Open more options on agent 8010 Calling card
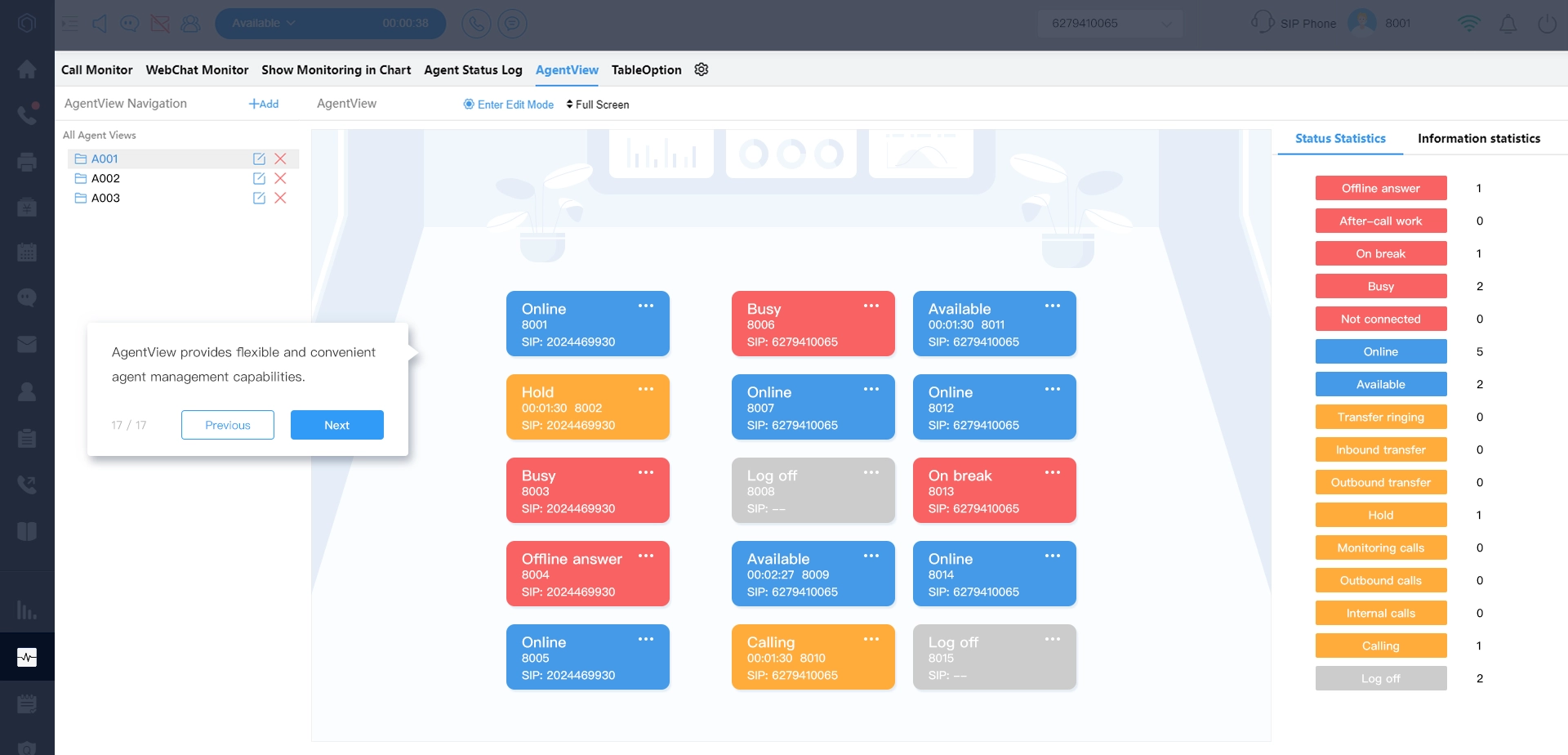The image size is (1568, 755). pos(871,639)
